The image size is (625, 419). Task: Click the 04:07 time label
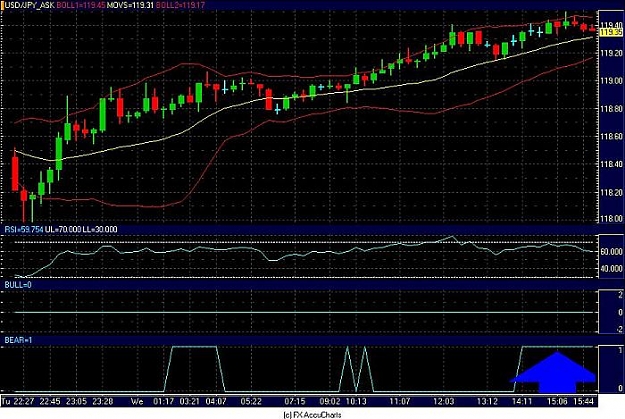coord(216,401)
